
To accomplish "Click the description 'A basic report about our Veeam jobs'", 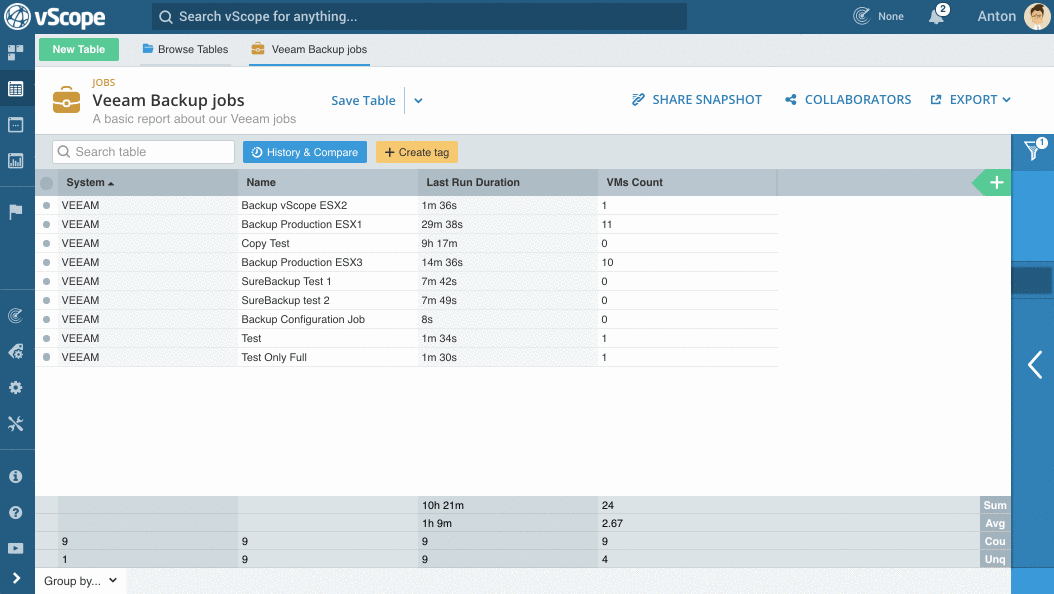I will click(194, 119).
